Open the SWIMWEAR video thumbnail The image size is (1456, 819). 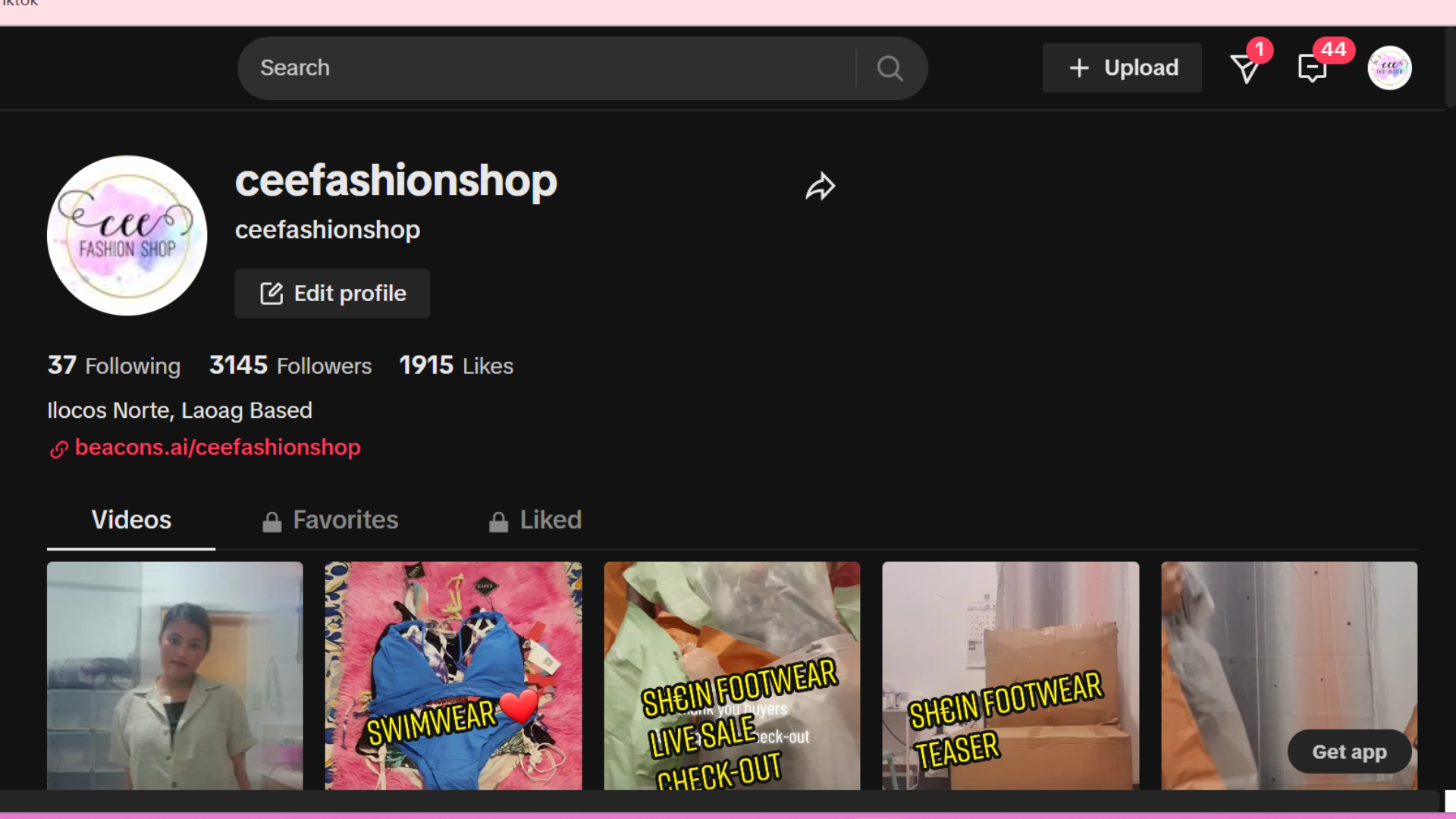(453, 675)
